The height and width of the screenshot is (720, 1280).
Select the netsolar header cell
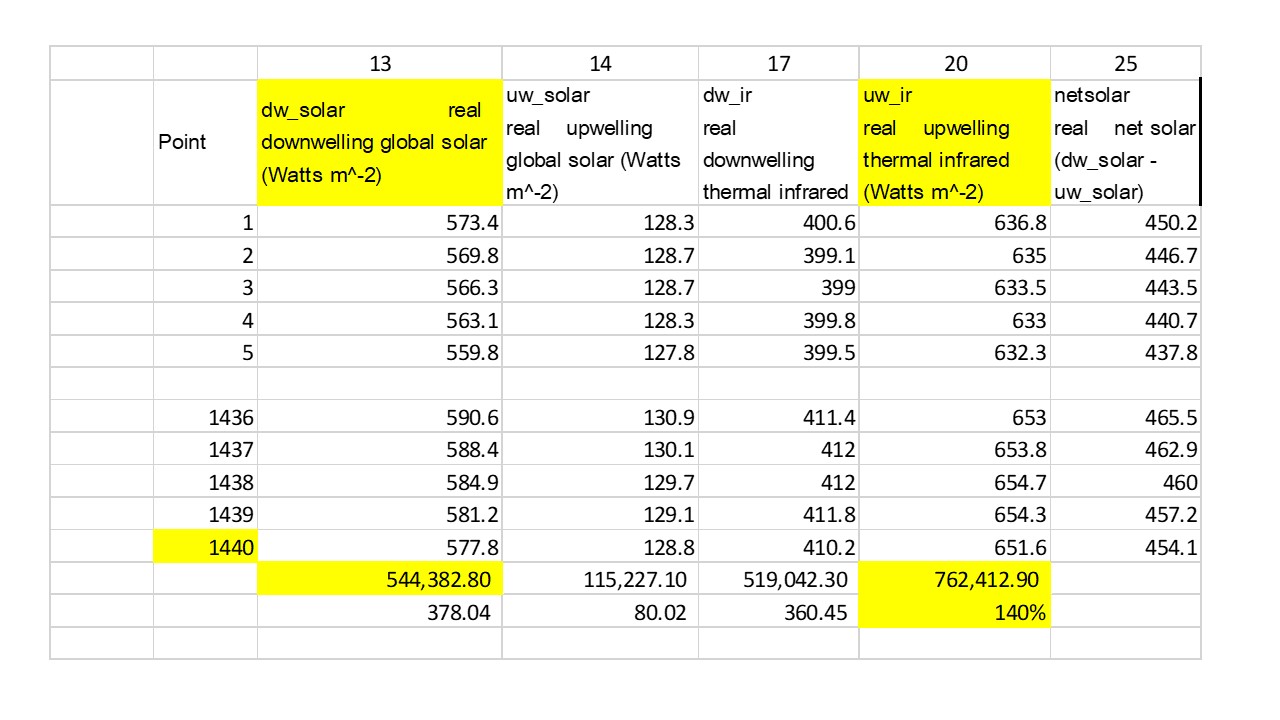point(1126,142)
